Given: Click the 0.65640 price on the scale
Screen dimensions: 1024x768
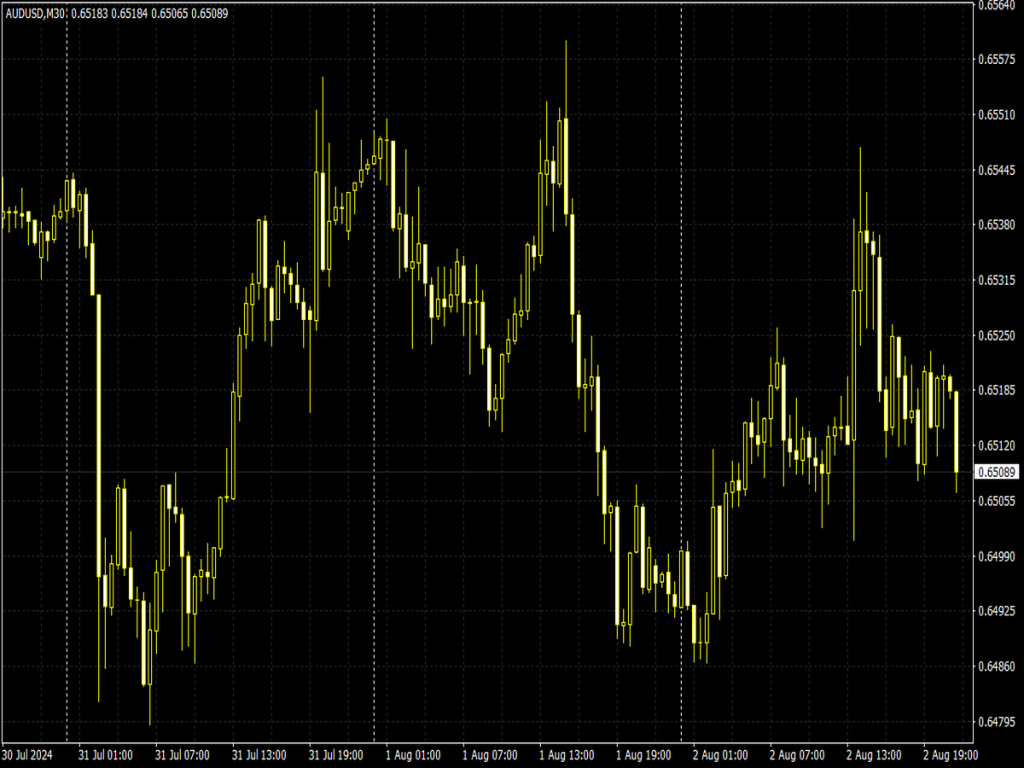Looking at the screenshot, I should click(x=997, y=7).
